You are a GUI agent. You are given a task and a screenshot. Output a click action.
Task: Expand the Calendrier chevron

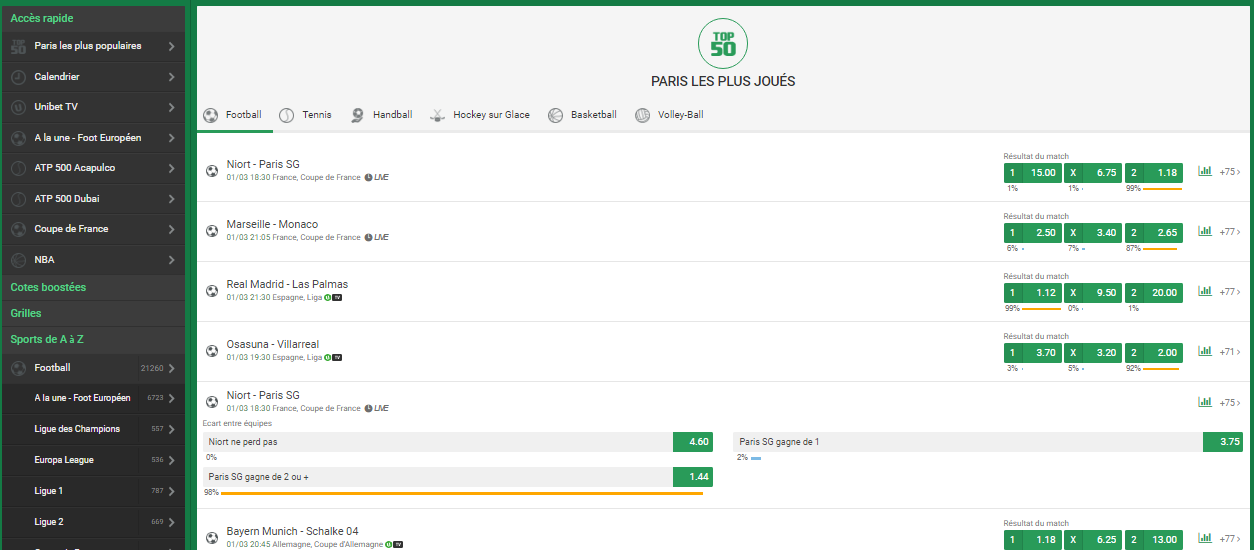tap(172, 77)
